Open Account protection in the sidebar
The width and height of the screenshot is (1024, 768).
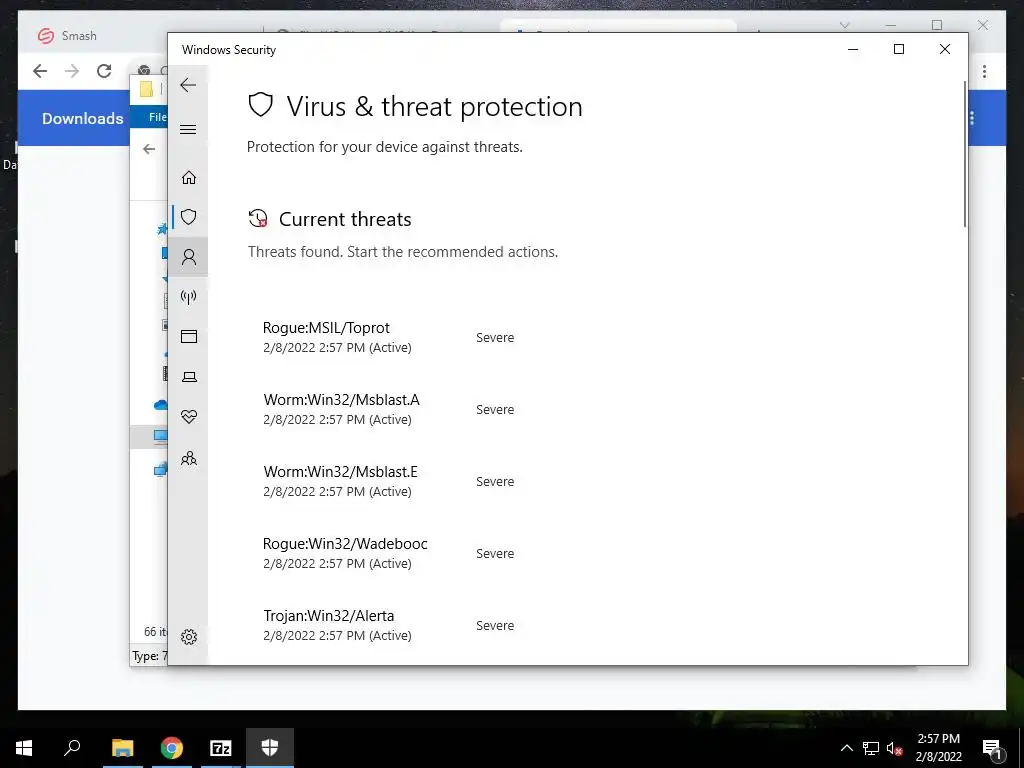tap(189, 257)
